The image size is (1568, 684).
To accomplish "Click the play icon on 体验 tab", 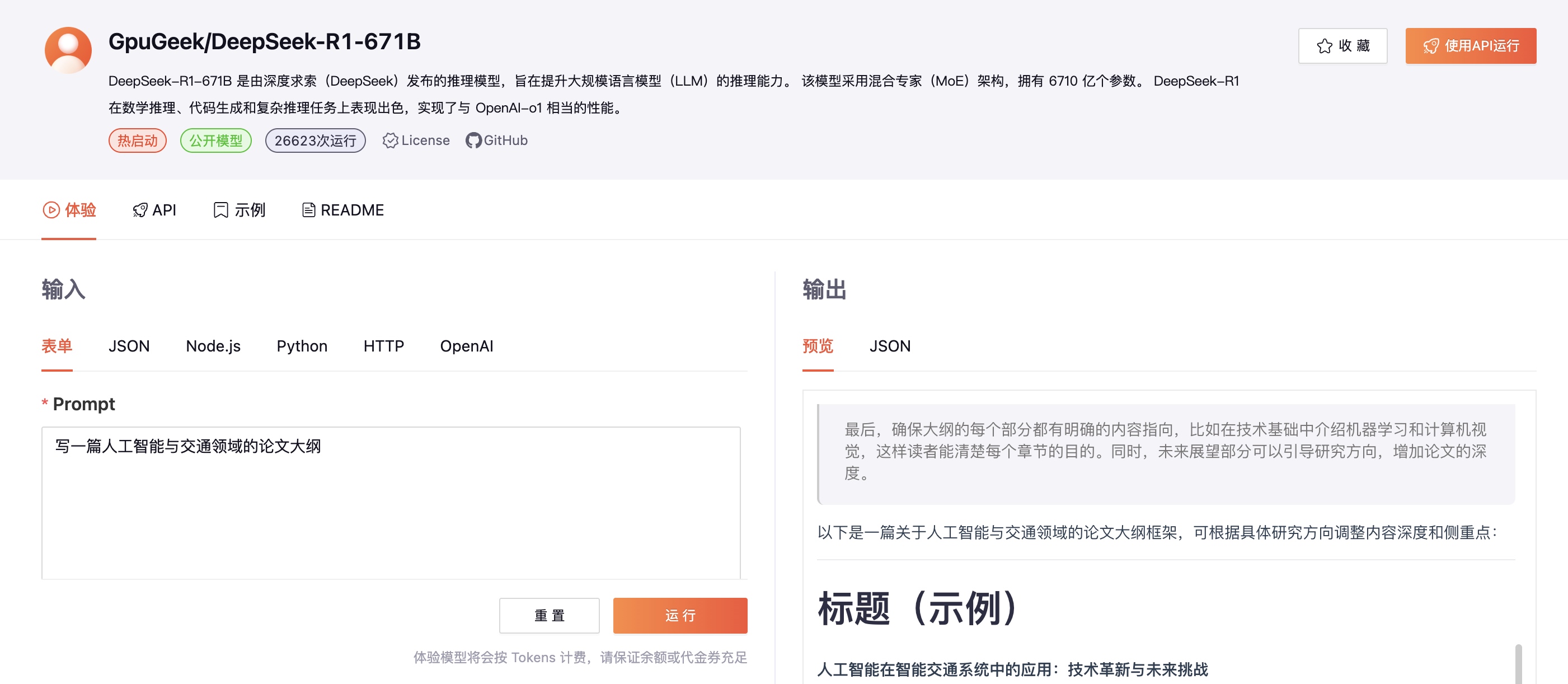I will coord(51,210).
